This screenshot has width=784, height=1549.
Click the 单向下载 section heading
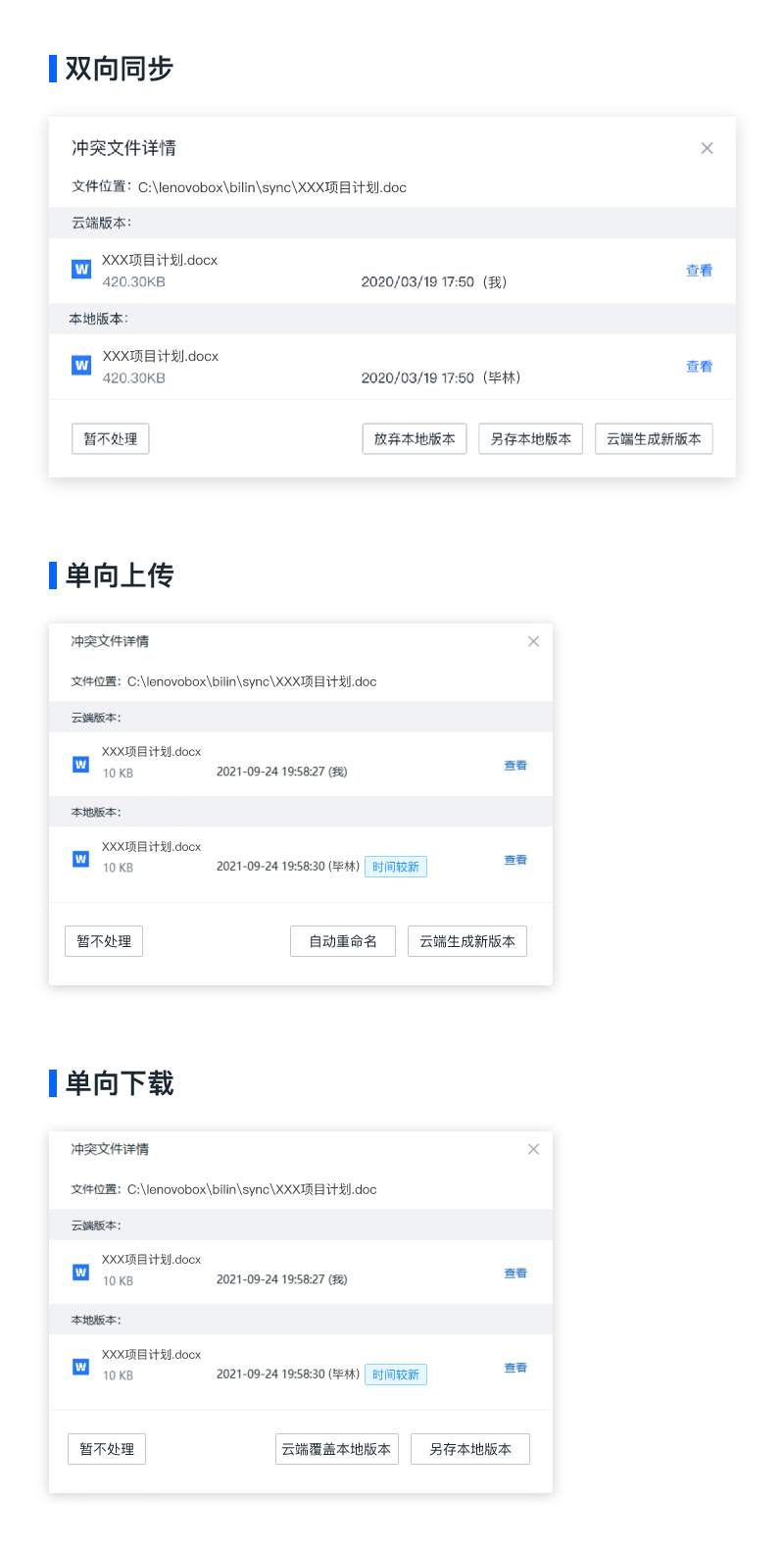click(119, 1083)
